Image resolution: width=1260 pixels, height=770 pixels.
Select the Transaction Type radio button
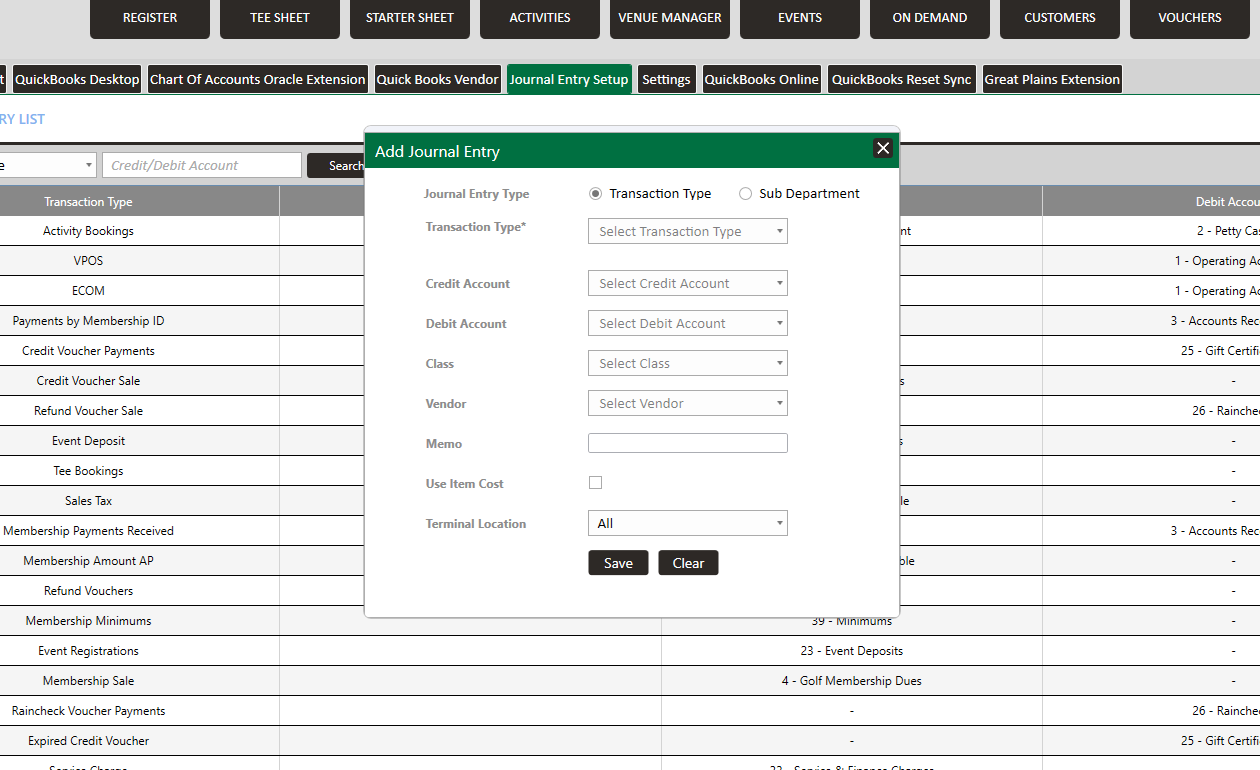(x=596, y=194)
